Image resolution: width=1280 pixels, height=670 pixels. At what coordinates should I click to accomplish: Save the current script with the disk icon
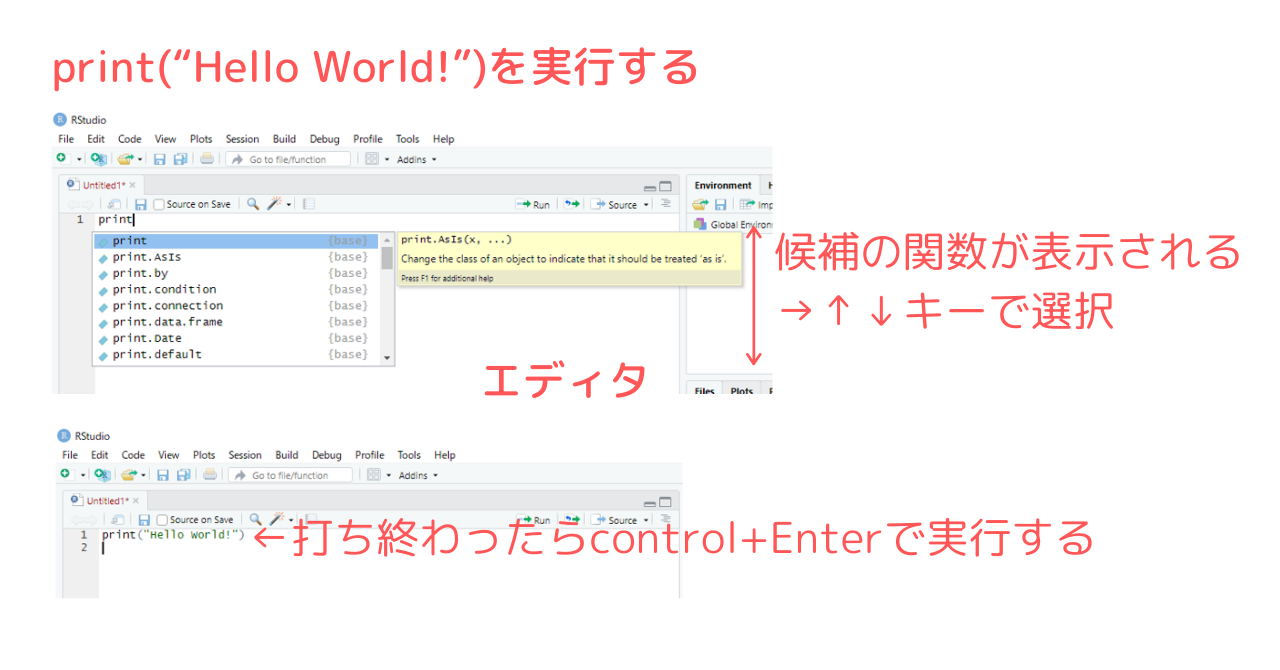160,158
